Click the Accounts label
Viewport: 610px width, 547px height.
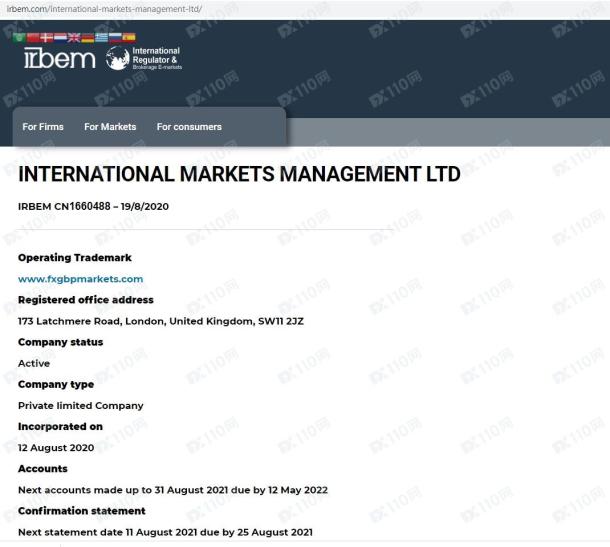42,469
